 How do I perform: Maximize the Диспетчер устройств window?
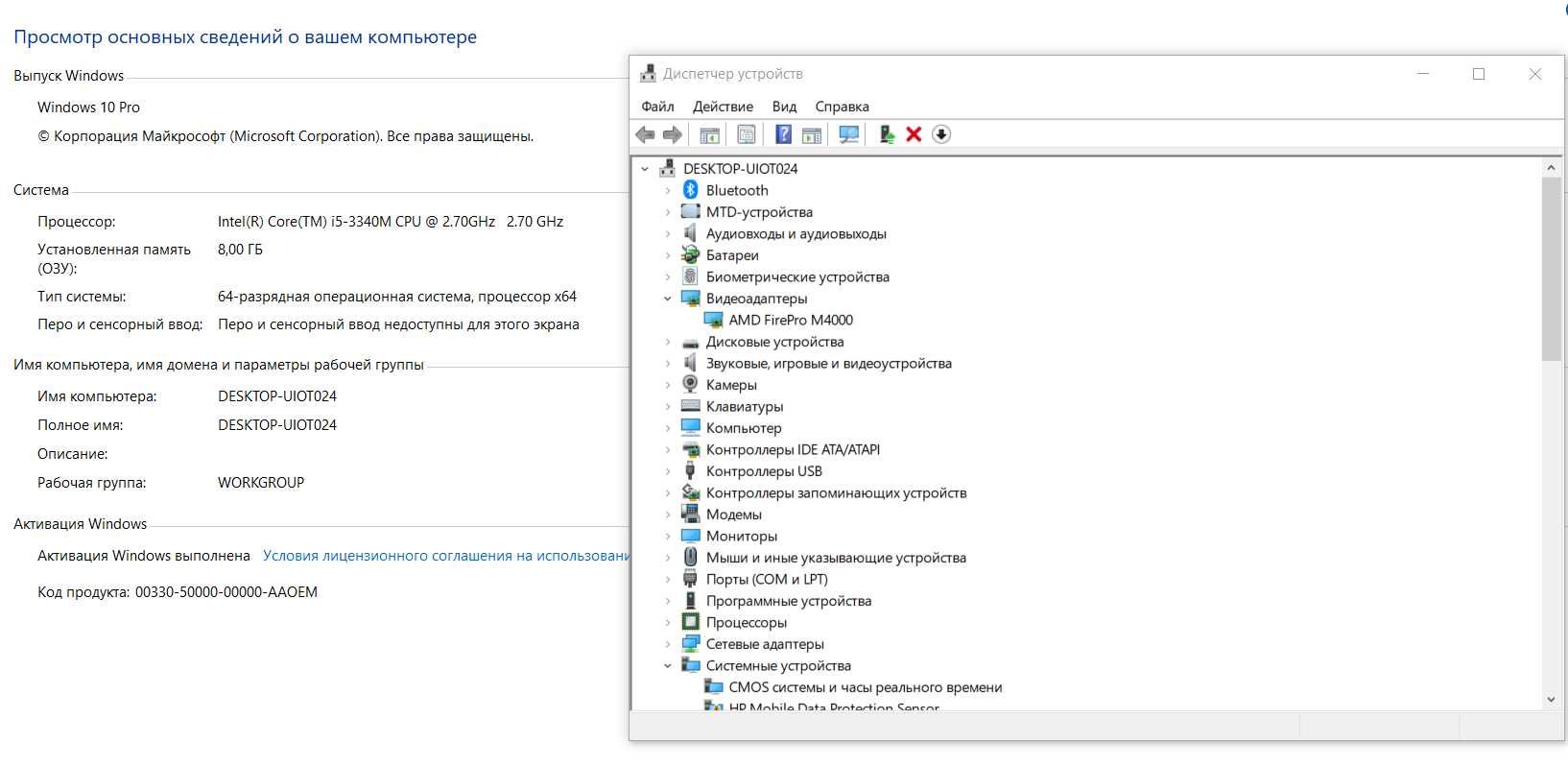[1479, 74]
